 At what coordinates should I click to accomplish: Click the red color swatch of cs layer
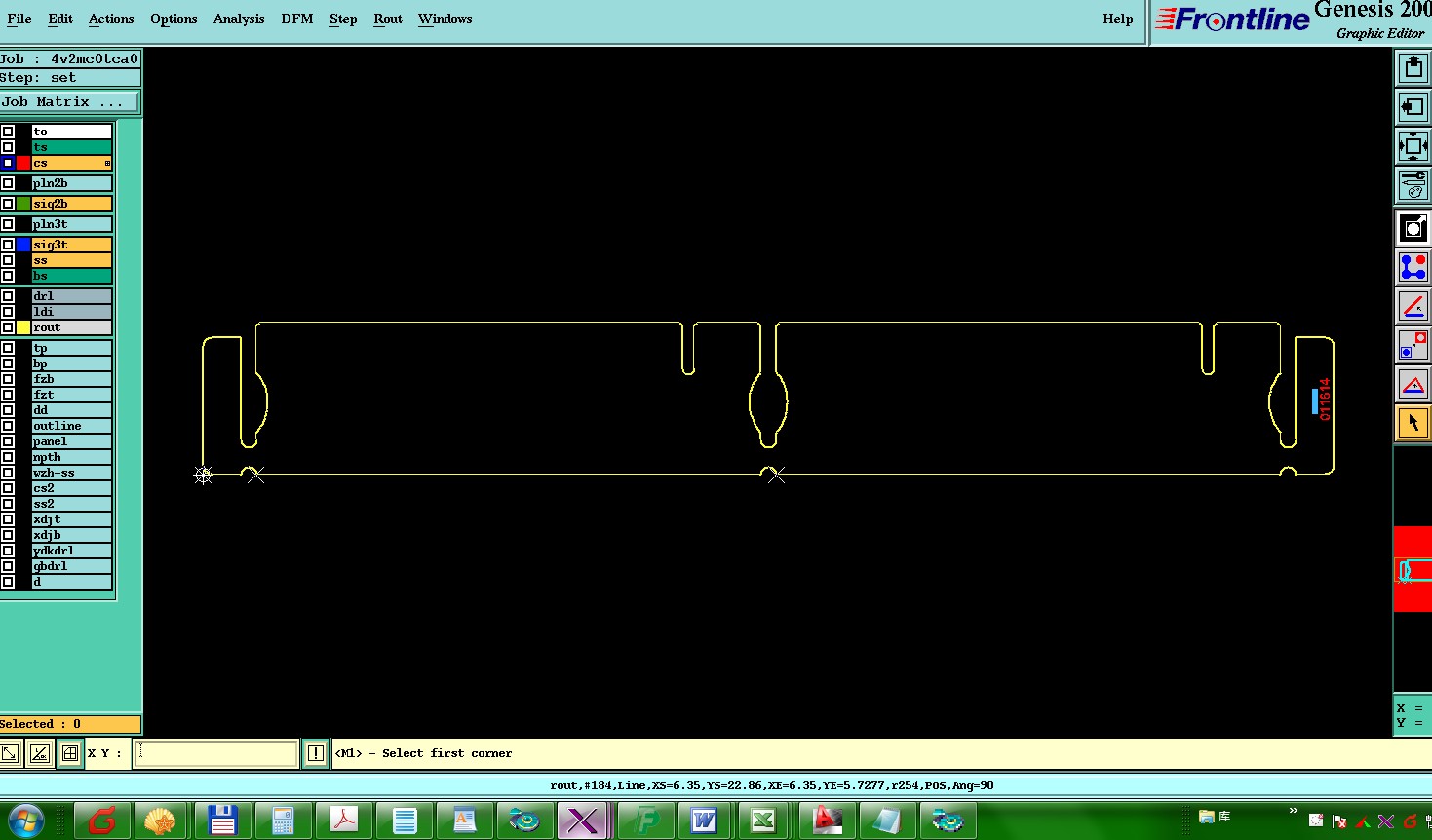pos(23,163)
